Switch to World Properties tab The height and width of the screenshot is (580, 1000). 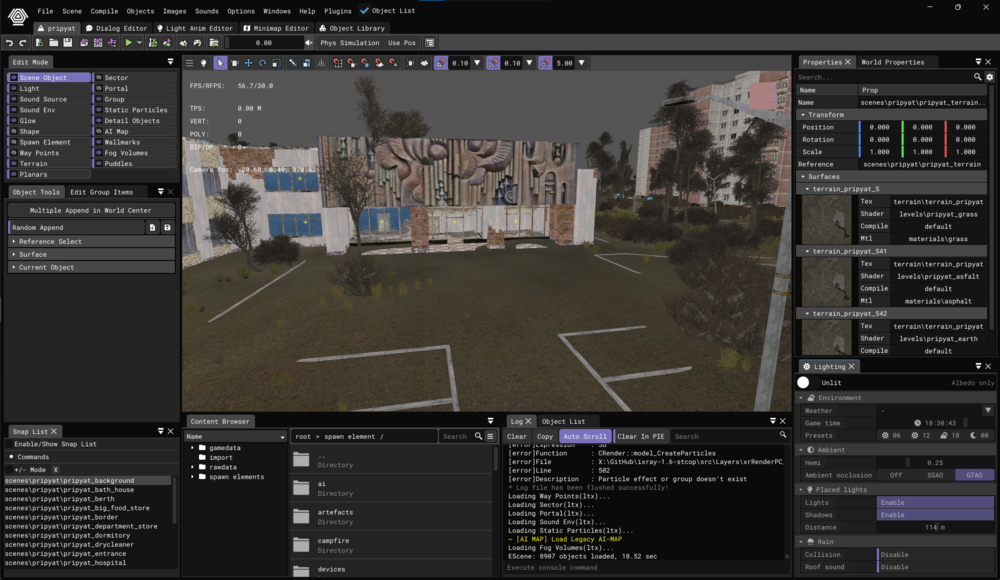coord(892,62)
